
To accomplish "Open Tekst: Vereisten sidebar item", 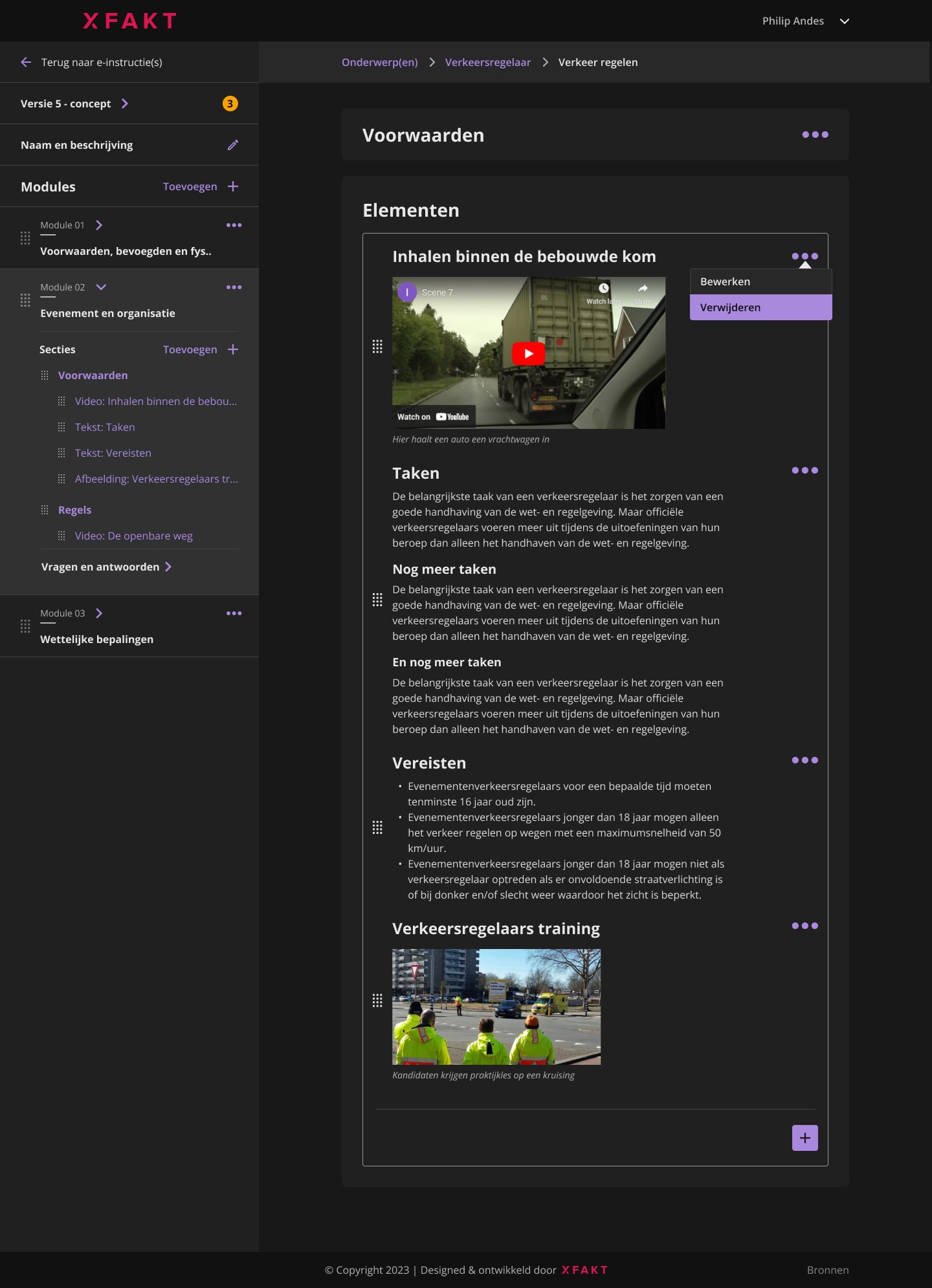I will click(x=113, y=453).
